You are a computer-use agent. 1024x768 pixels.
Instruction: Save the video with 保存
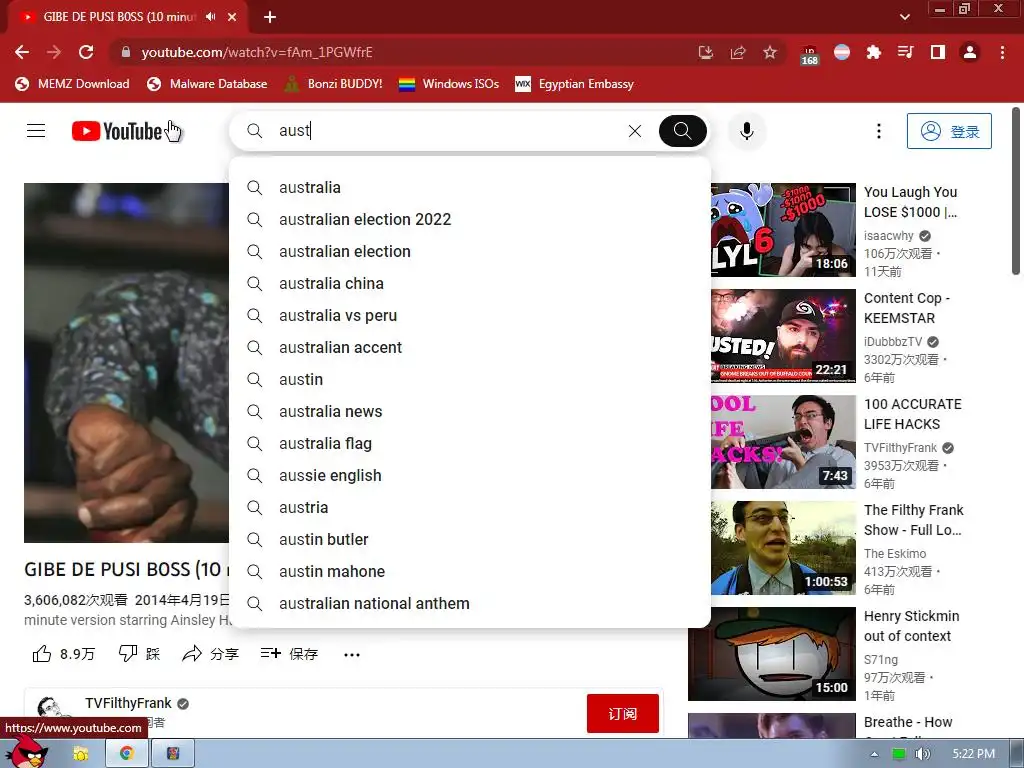pyautogui.click(x=289, y=654)
